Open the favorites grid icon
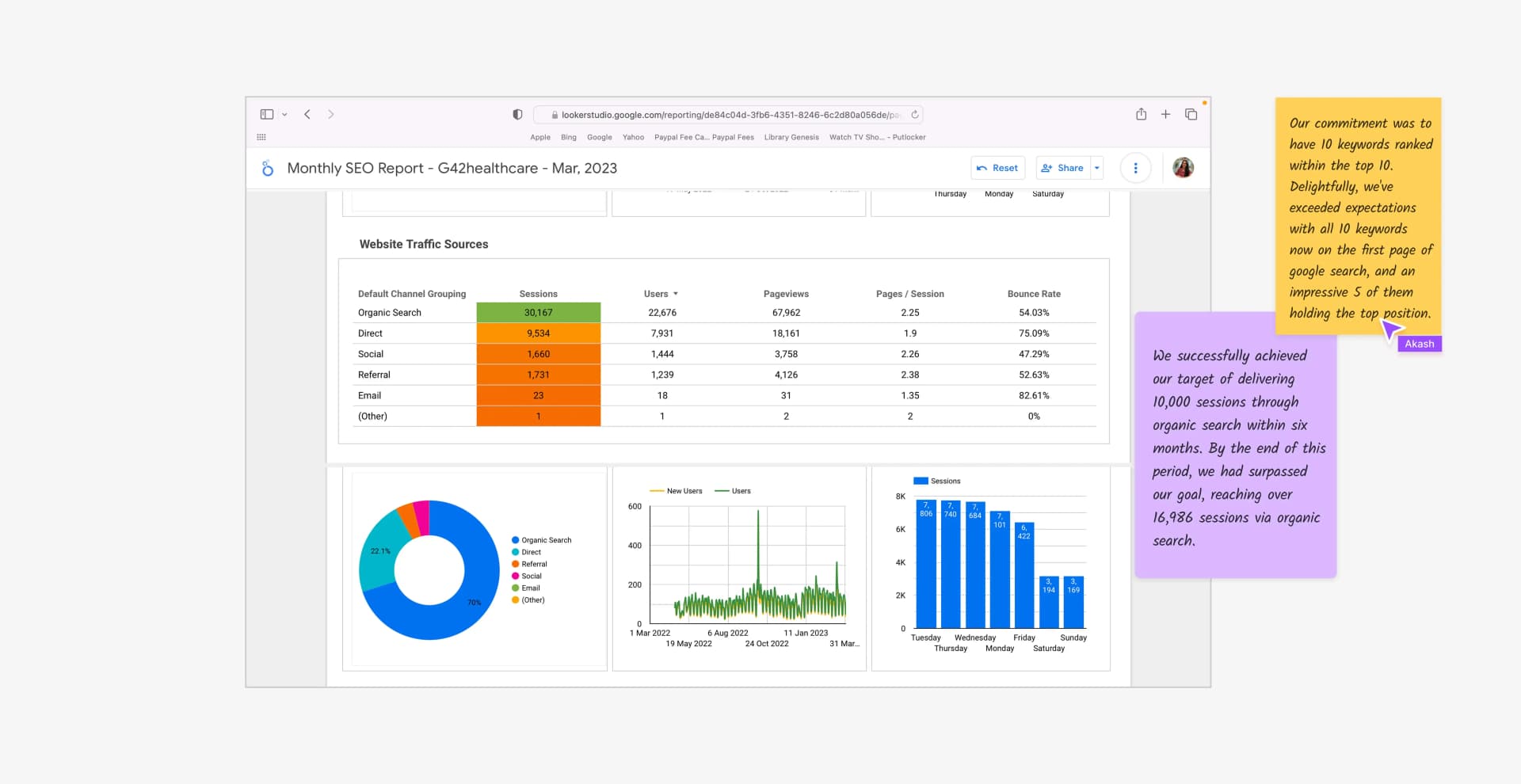The image size is (1521, 784). click(x=261, y=137)
